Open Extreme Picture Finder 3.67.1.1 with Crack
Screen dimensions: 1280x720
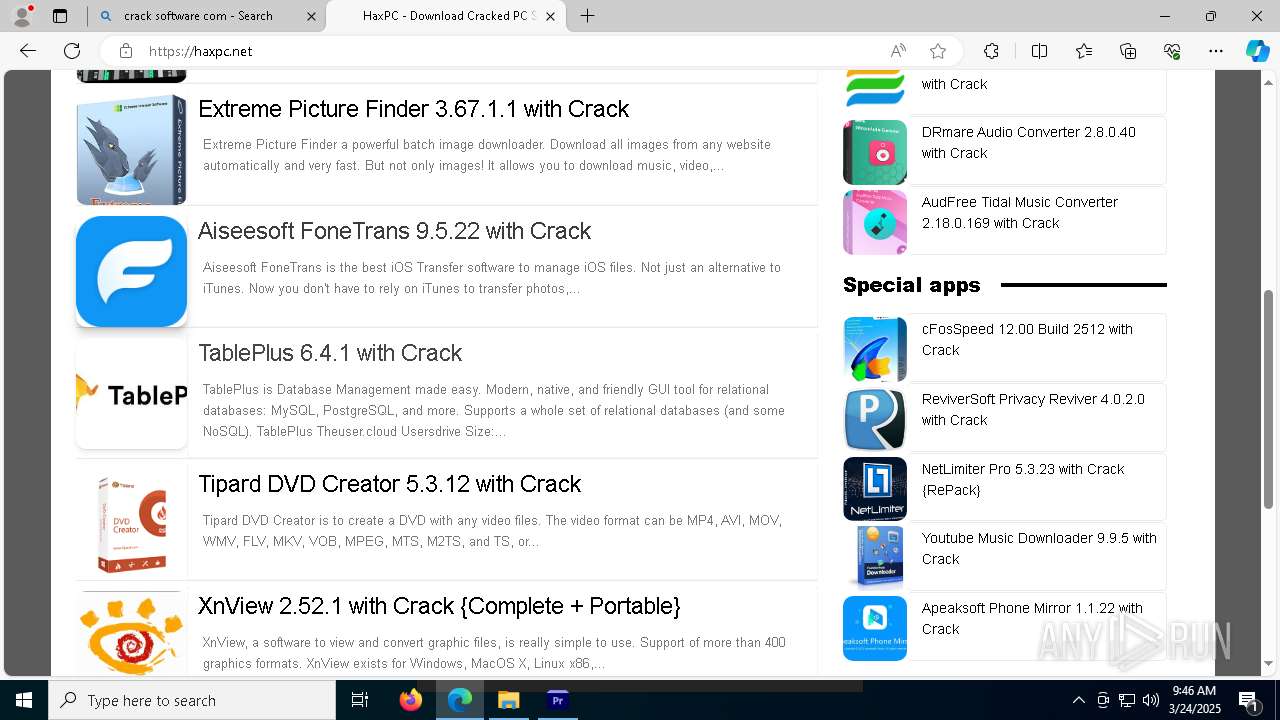coord(413,109)
